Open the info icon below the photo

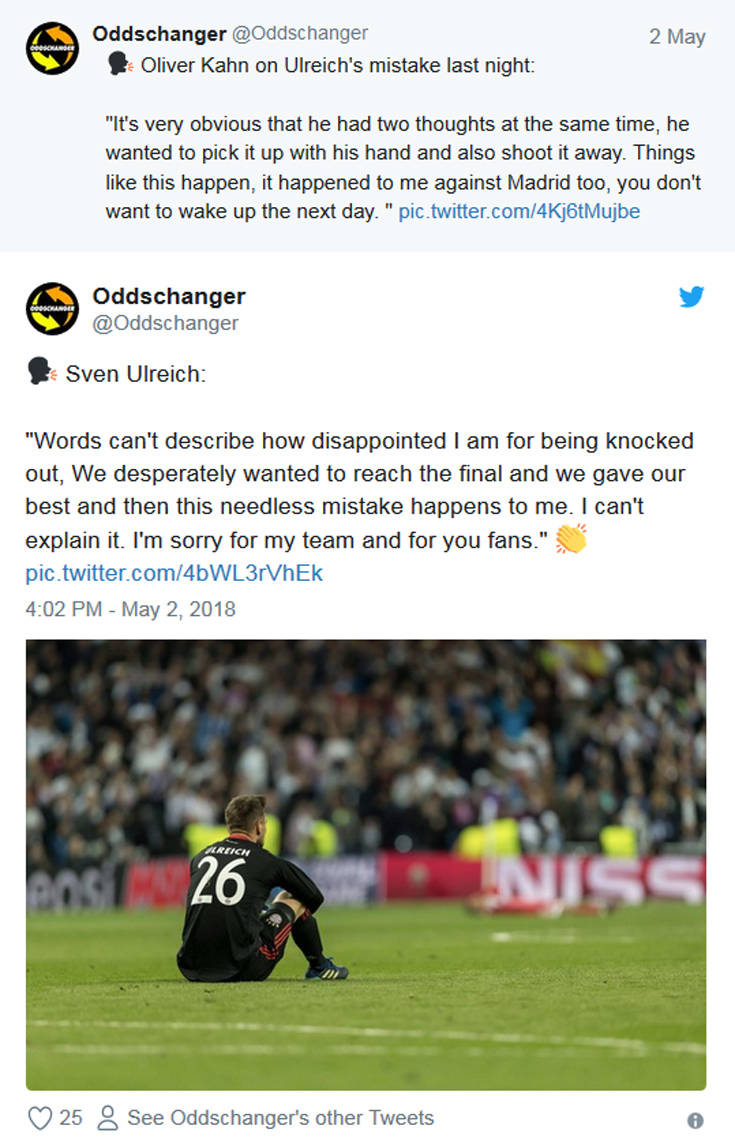[695, 1120]
